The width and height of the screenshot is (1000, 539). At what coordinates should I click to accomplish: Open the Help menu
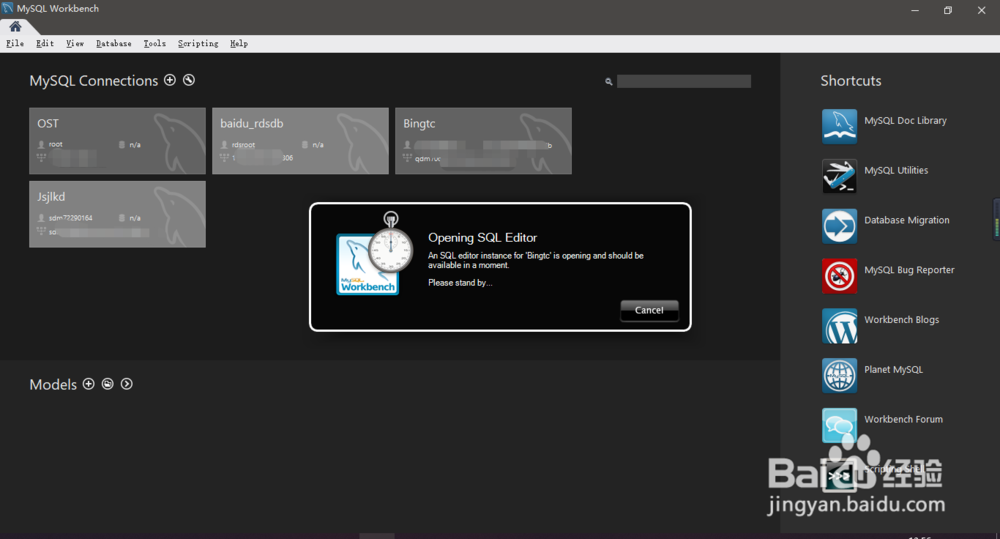point(239,43)
